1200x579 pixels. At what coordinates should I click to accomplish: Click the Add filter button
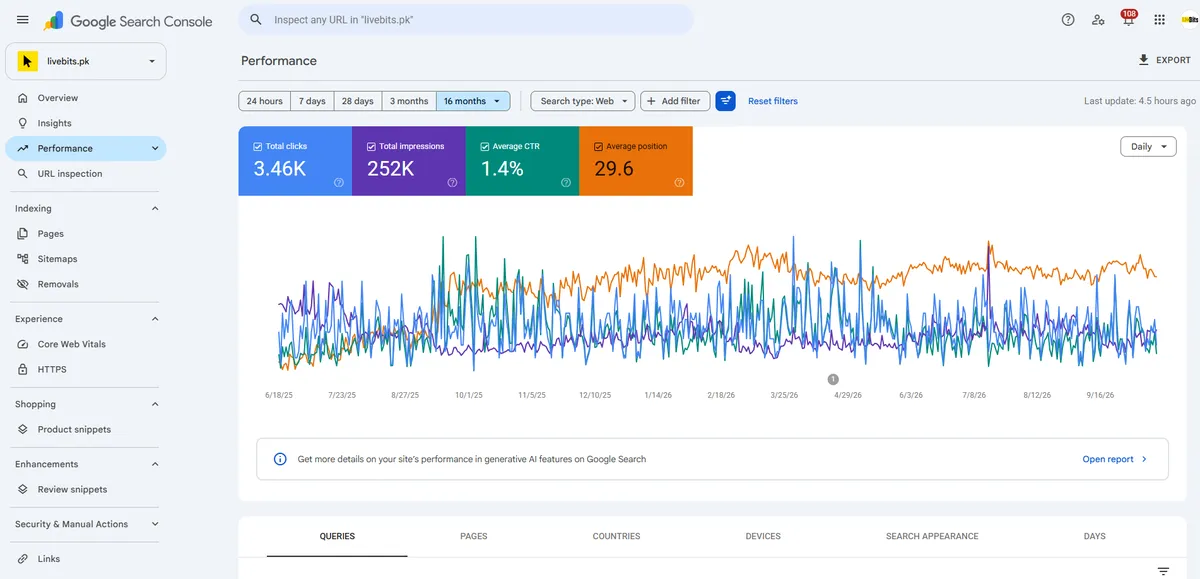676,101
